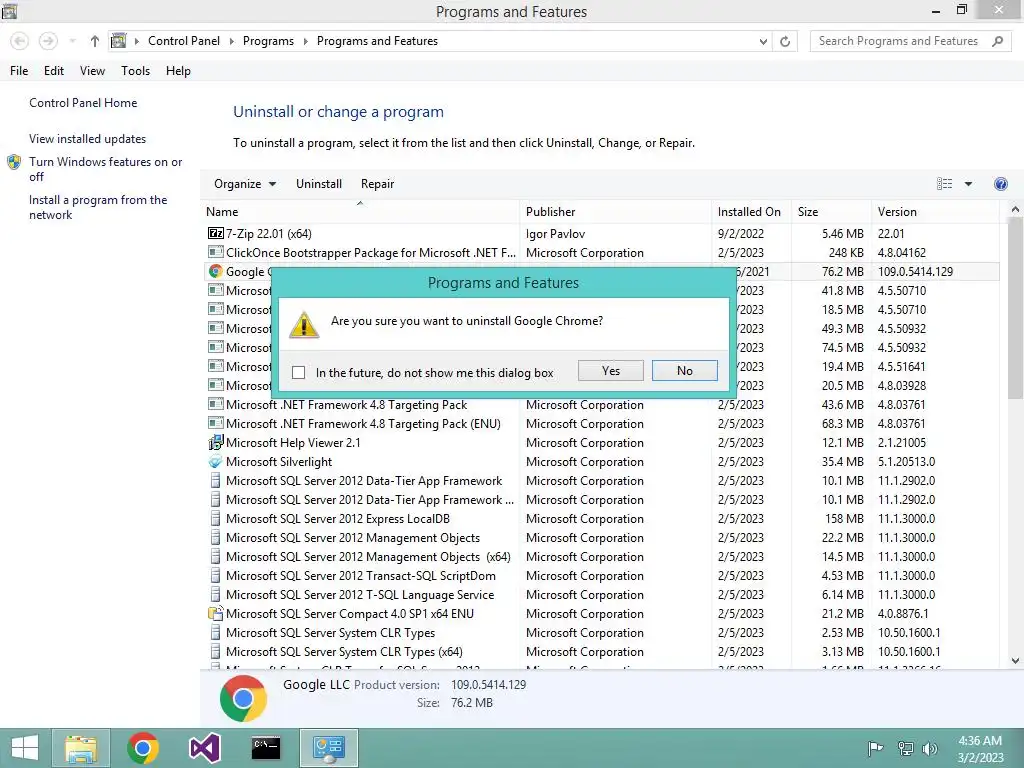Open File Explorer from the taskbar

coord(81,748)
